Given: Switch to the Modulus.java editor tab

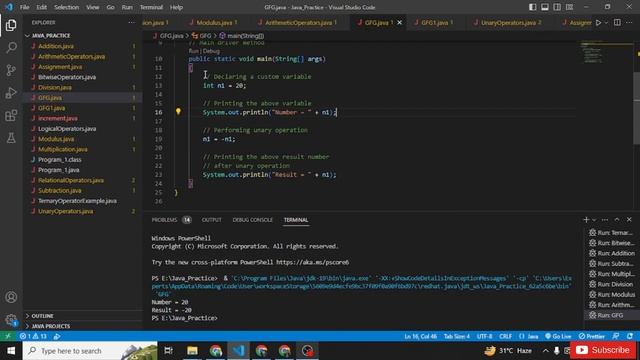Looking at the screenshot, I should 214,22.
